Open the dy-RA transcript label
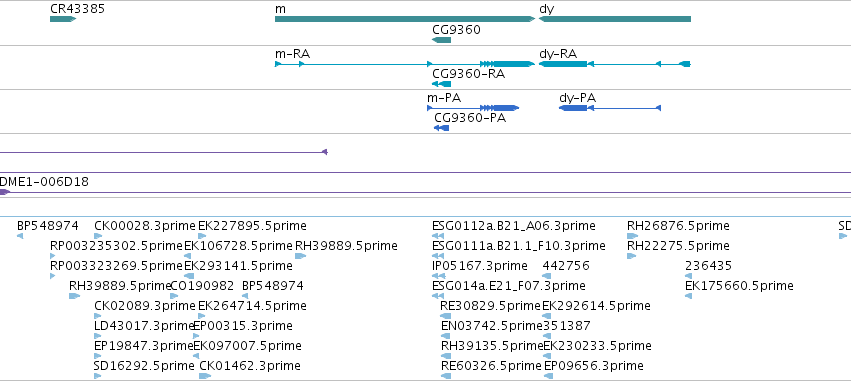This screenshot has width=851, height=381. point(558,53)
